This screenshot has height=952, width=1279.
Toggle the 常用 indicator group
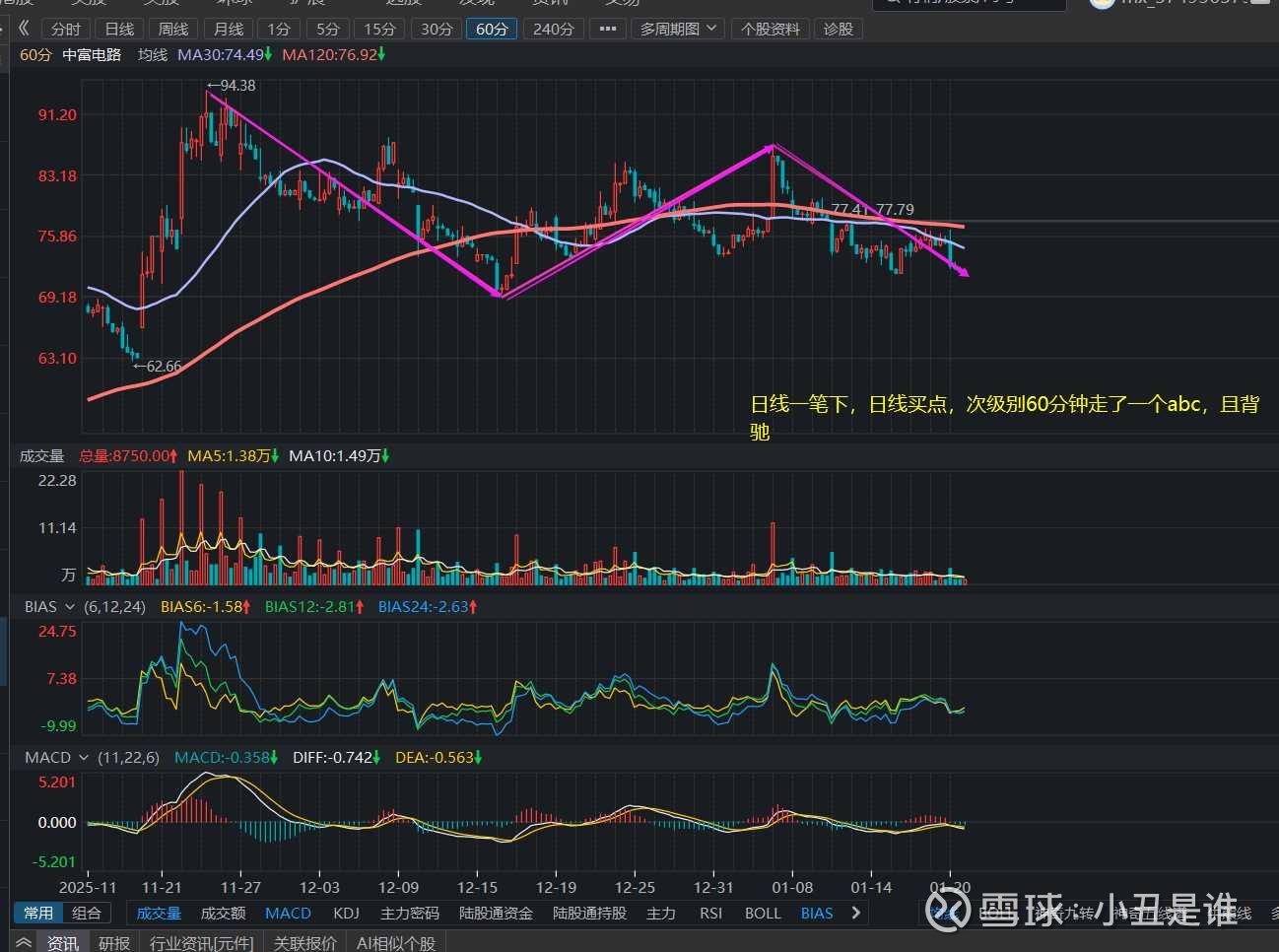[38, 913]
